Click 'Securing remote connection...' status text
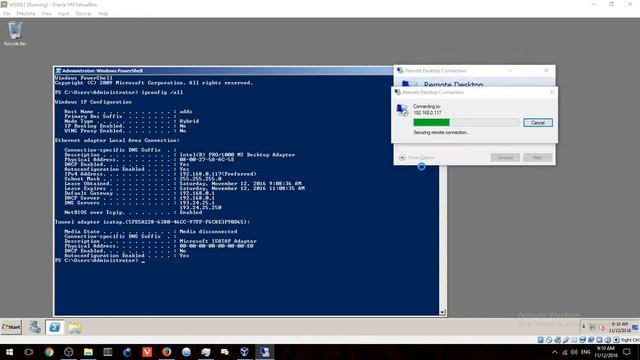 441,133
